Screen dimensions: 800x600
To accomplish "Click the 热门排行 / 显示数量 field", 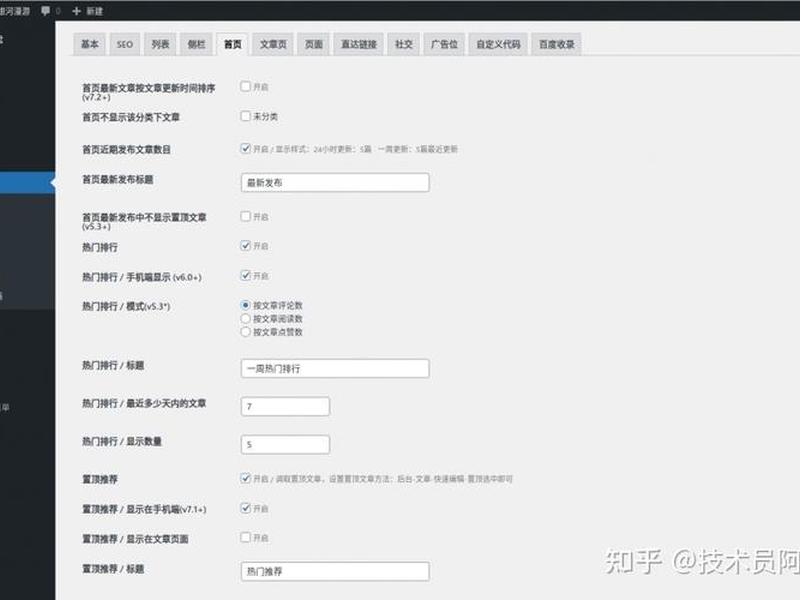I will [285, 444].
